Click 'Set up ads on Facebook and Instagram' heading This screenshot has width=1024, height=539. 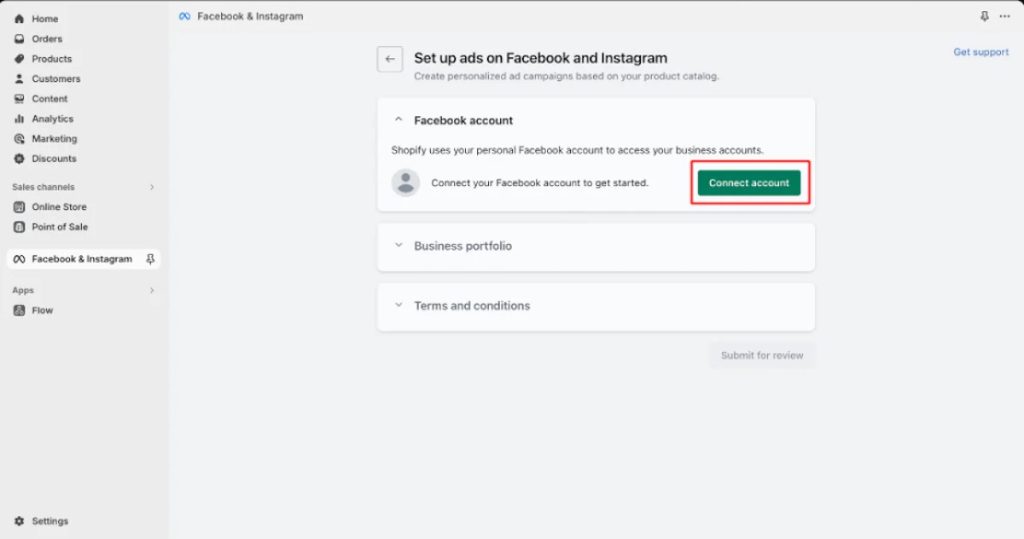(x=541, y=58)
